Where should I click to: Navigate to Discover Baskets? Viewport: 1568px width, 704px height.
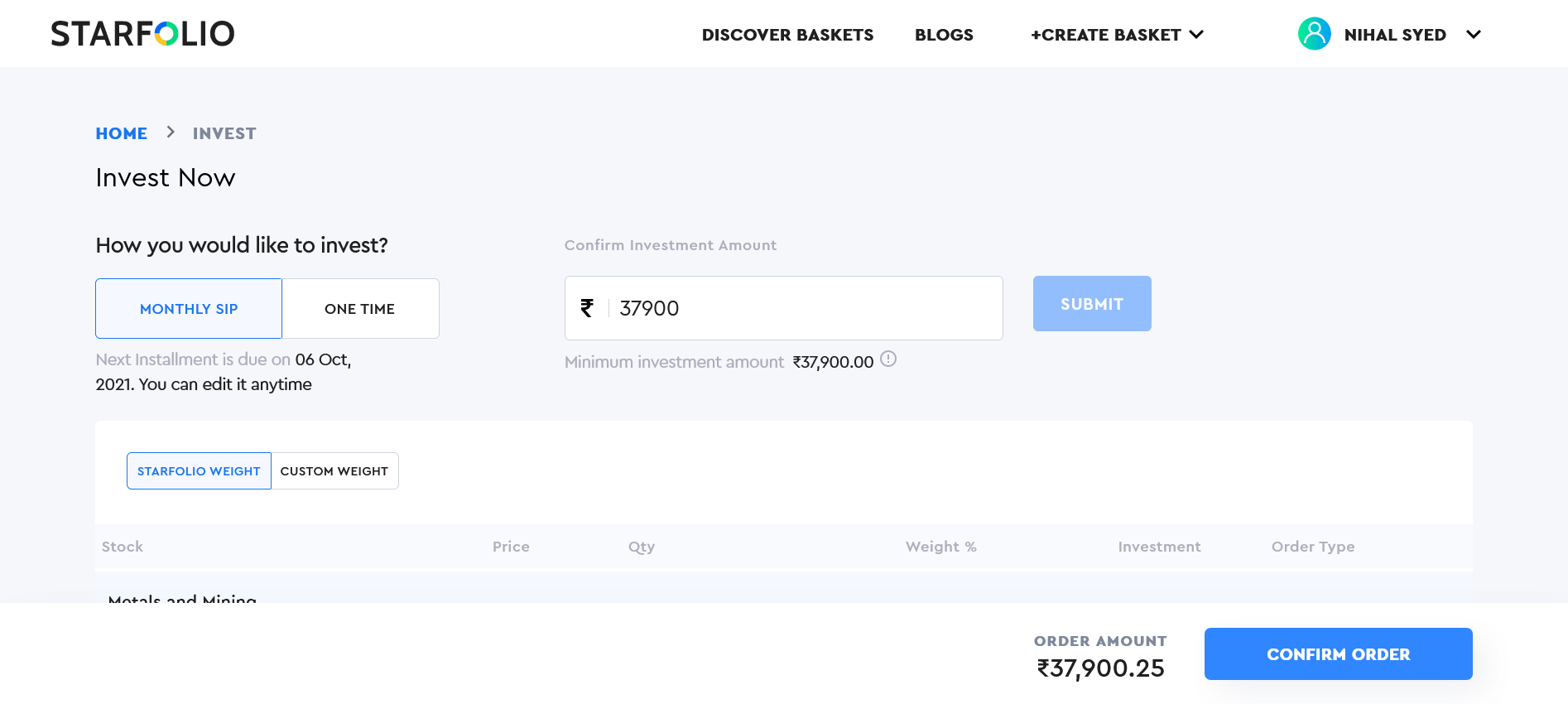click(x=787, y=35)
